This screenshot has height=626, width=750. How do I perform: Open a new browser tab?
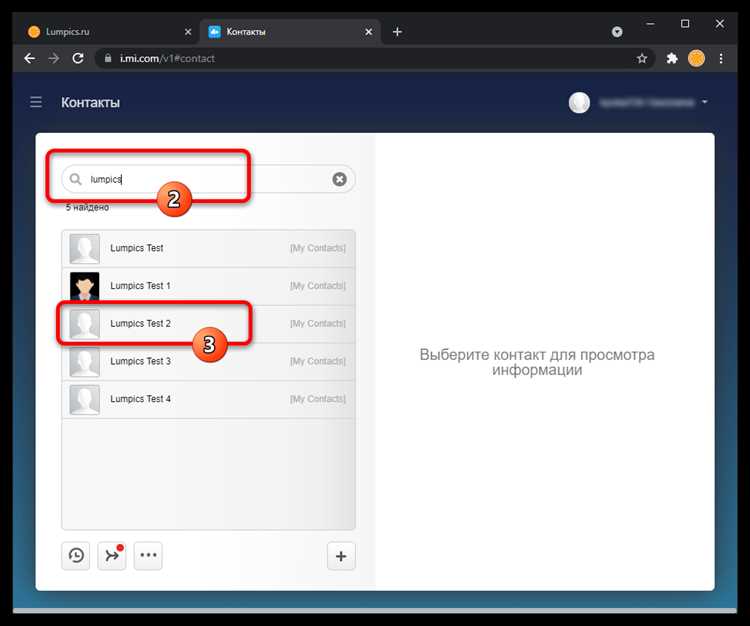pyautogui.click(x=397, y=32)
